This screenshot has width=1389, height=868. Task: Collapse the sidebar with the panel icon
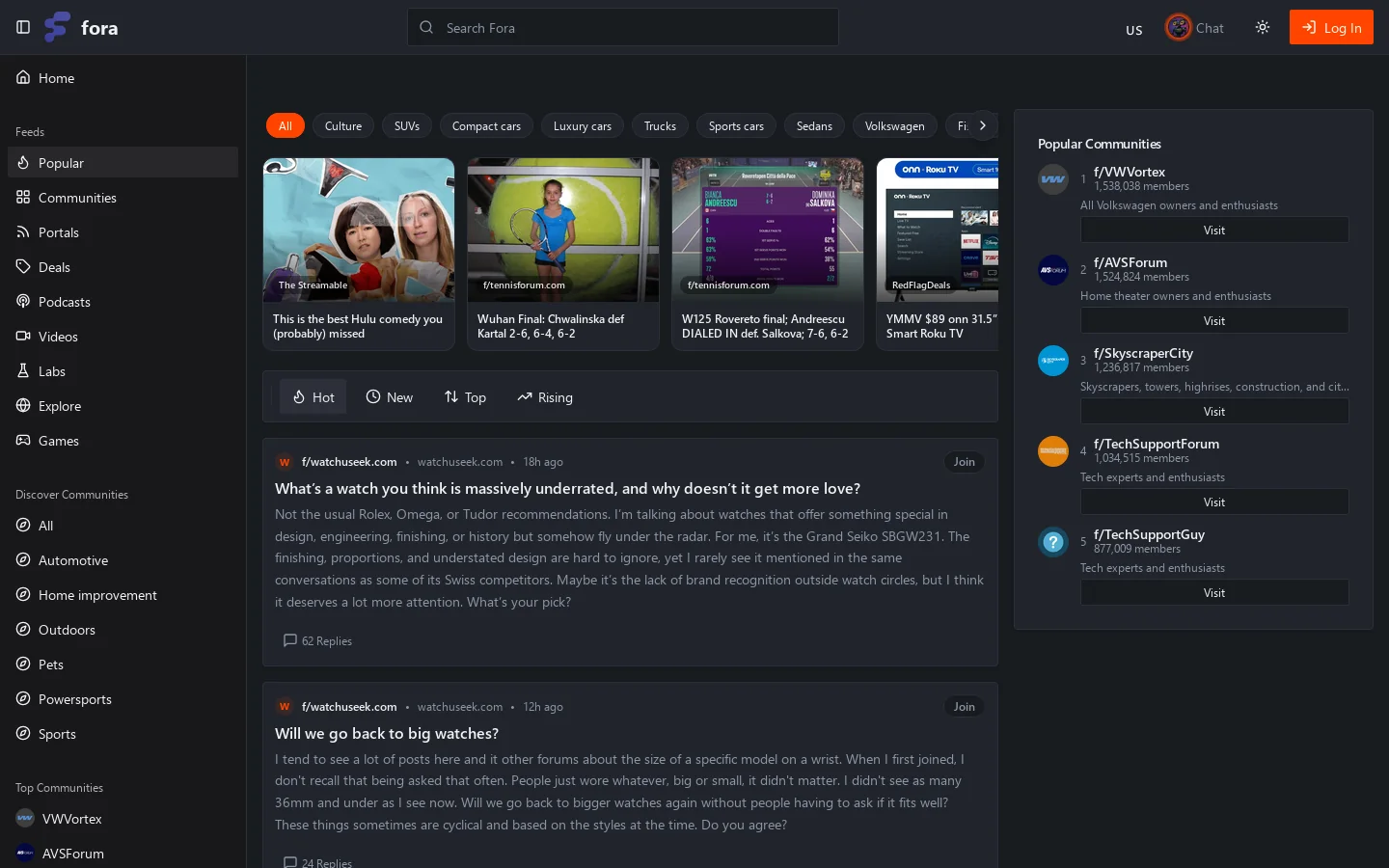pyautogui.click(x=23, y=27)
